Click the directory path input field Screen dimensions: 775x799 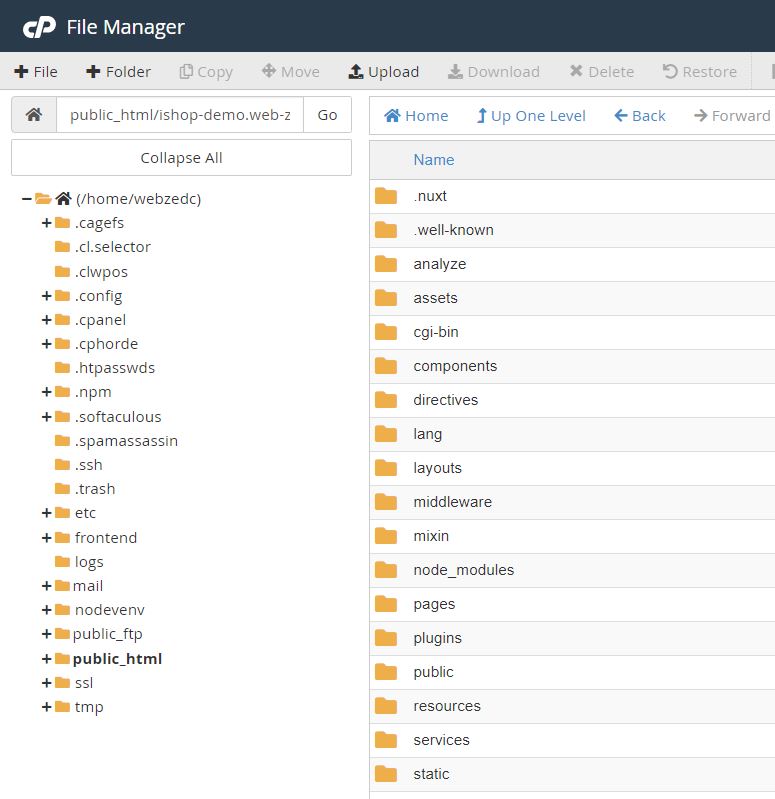pos(180,115)
